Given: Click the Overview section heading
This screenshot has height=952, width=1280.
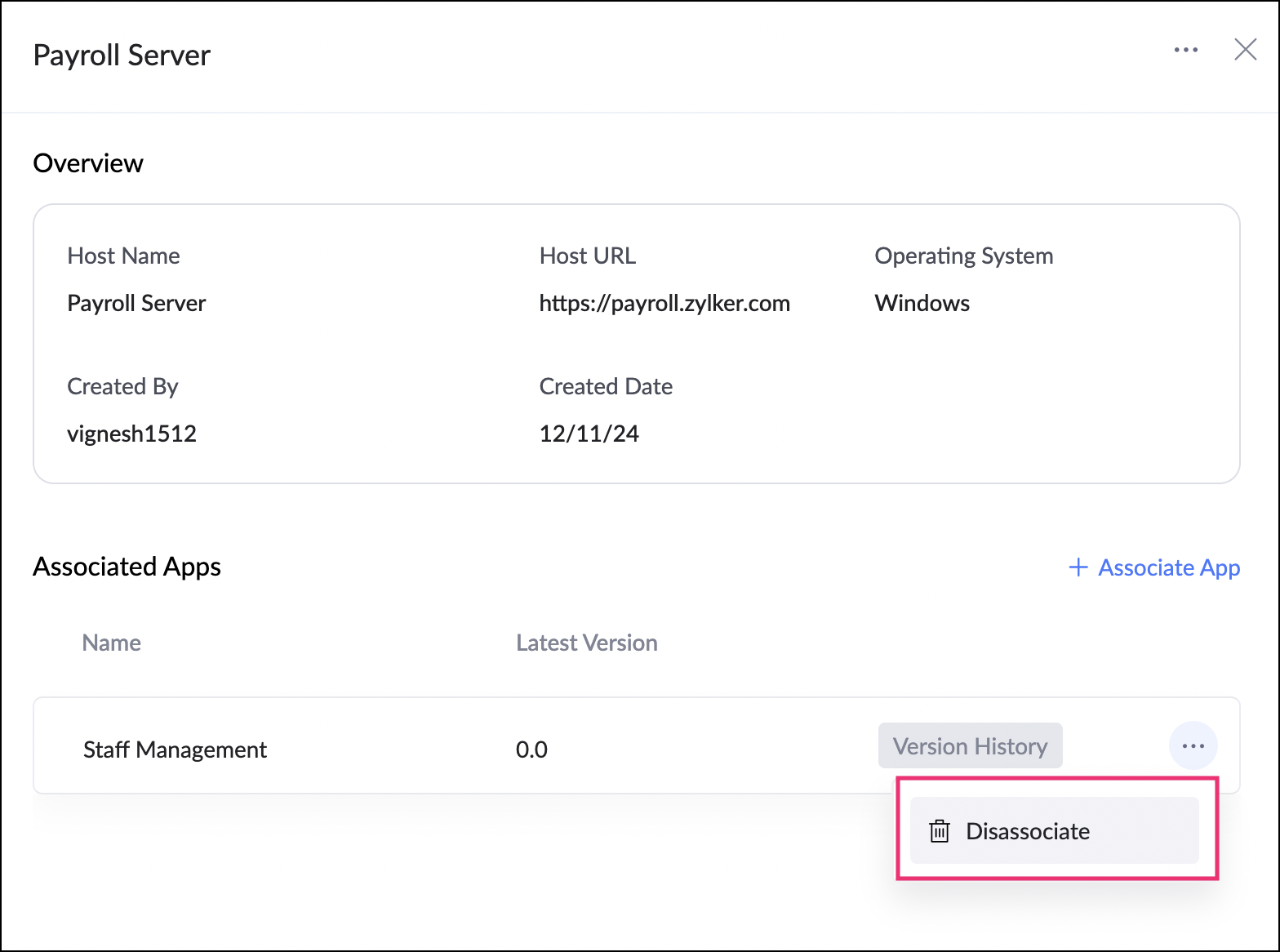Looking at the screenshot, I should 88,163.
